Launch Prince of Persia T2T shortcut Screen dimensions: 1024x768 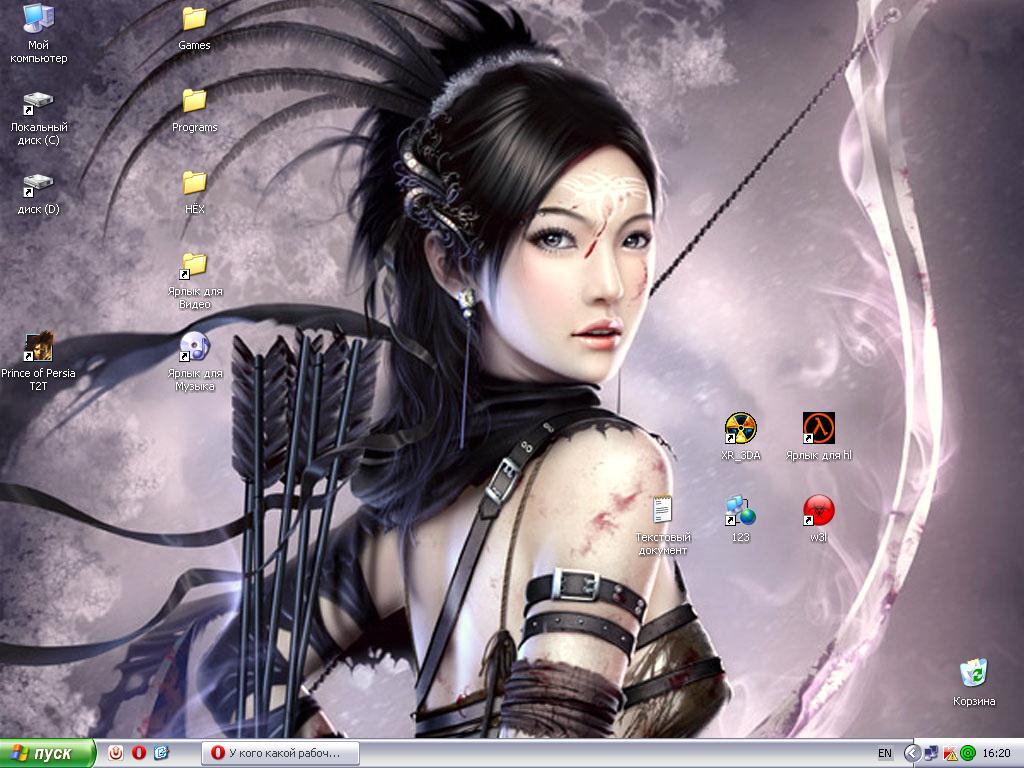coord(39,347)
